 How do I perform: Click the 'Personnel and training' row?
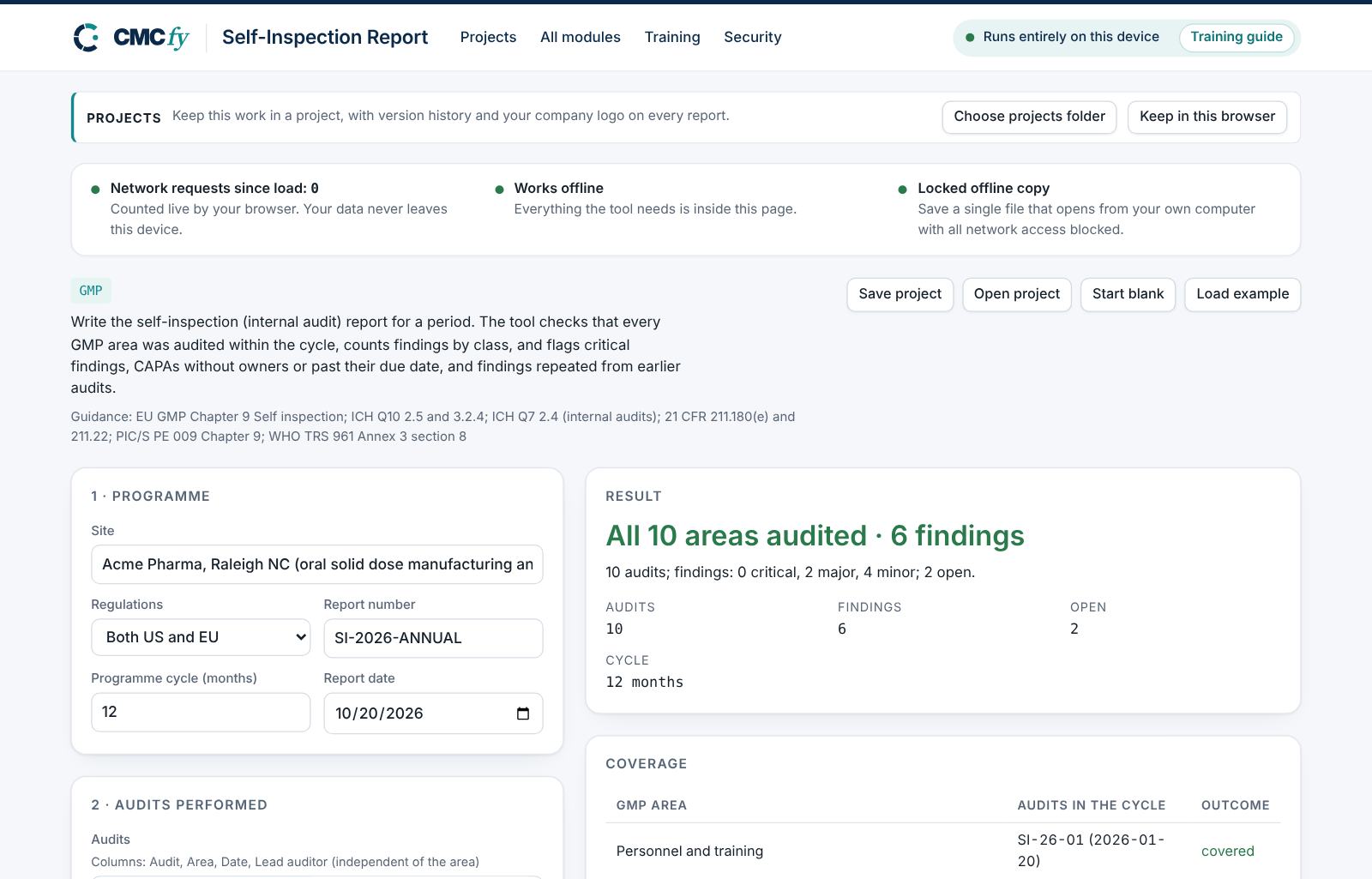943,851
